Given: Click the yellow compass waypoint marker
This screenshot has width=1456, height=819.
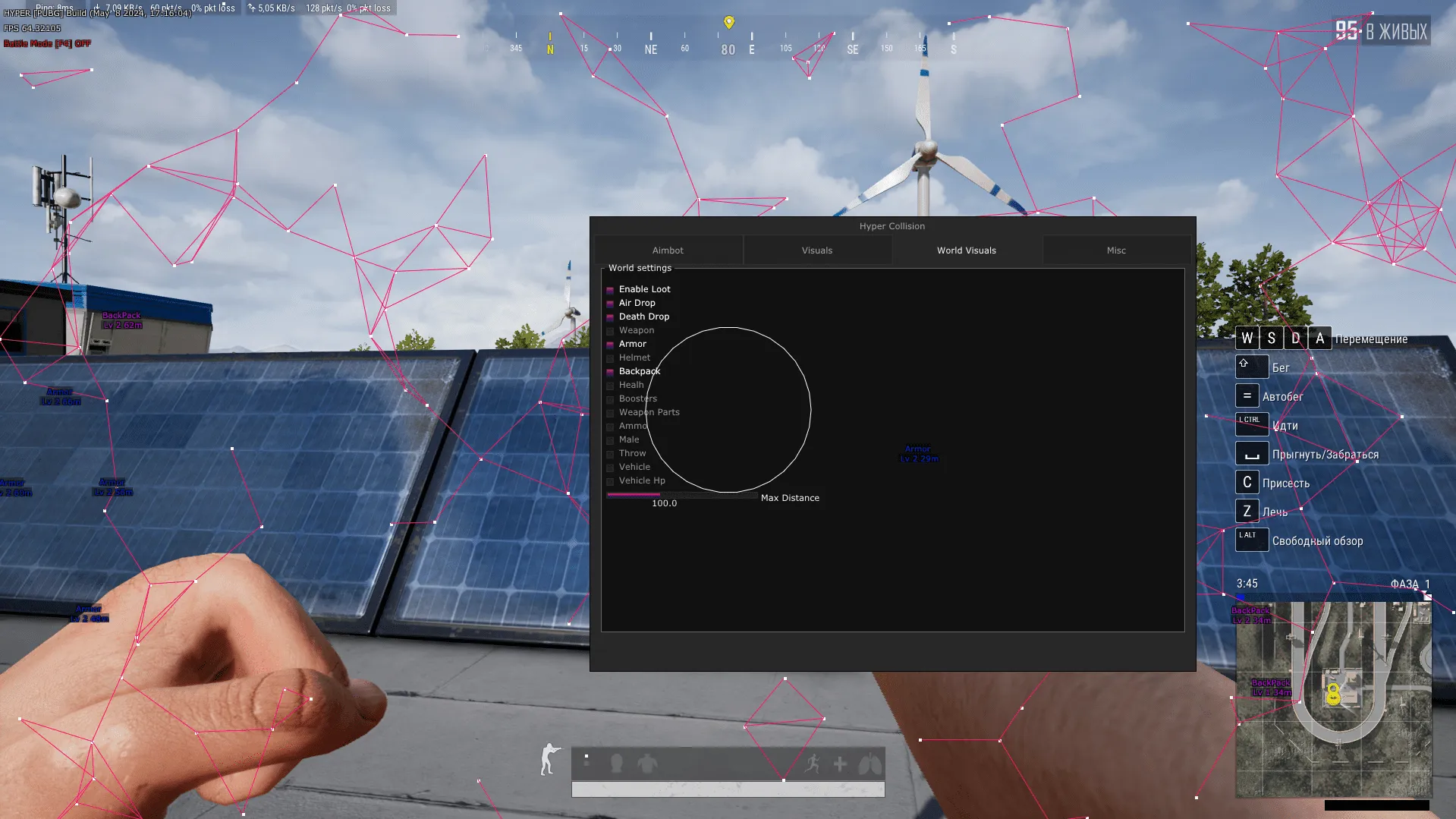Looking at the screenshot, I should (x=728, y=23).
